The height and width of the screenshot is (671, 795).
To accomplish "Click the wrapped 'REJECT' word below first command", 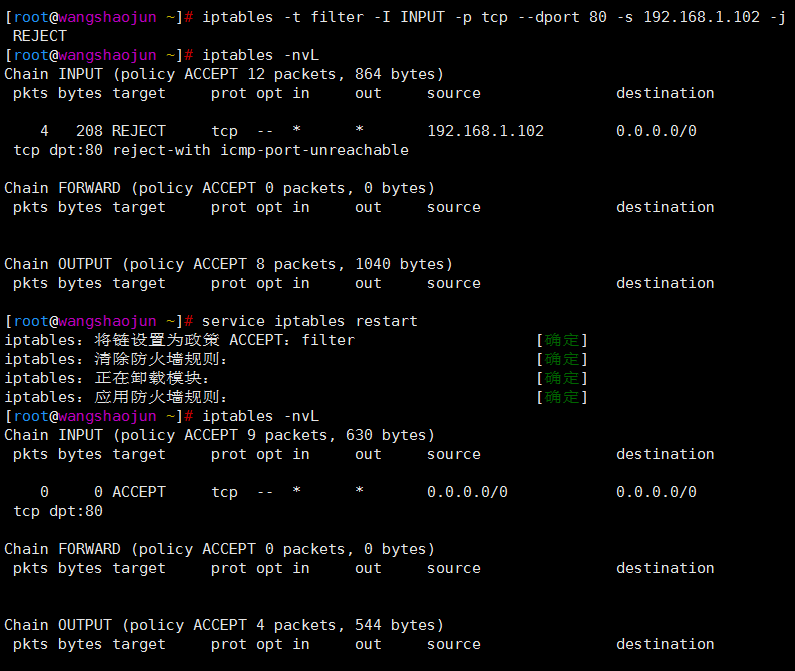I will click(40, 36).
